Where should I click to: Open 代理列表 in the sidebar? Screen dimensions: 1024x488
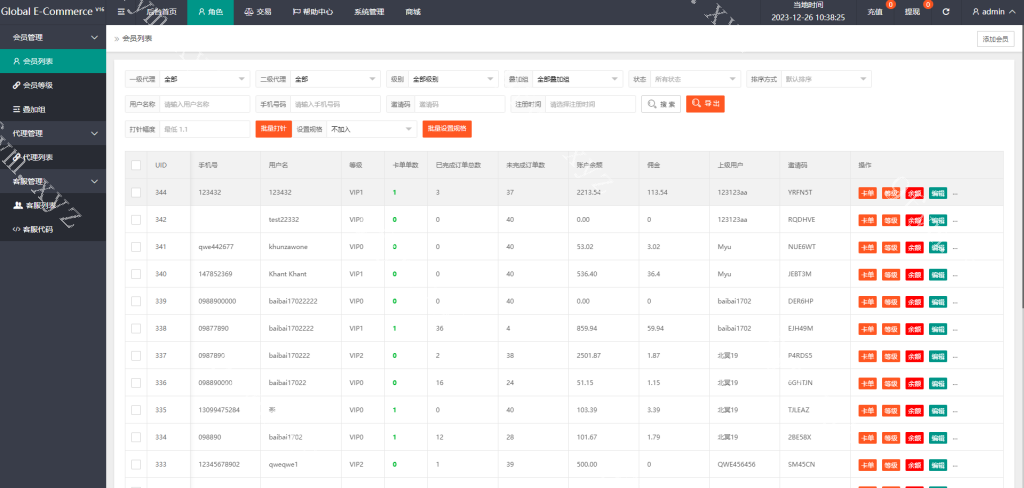[53, 157]
